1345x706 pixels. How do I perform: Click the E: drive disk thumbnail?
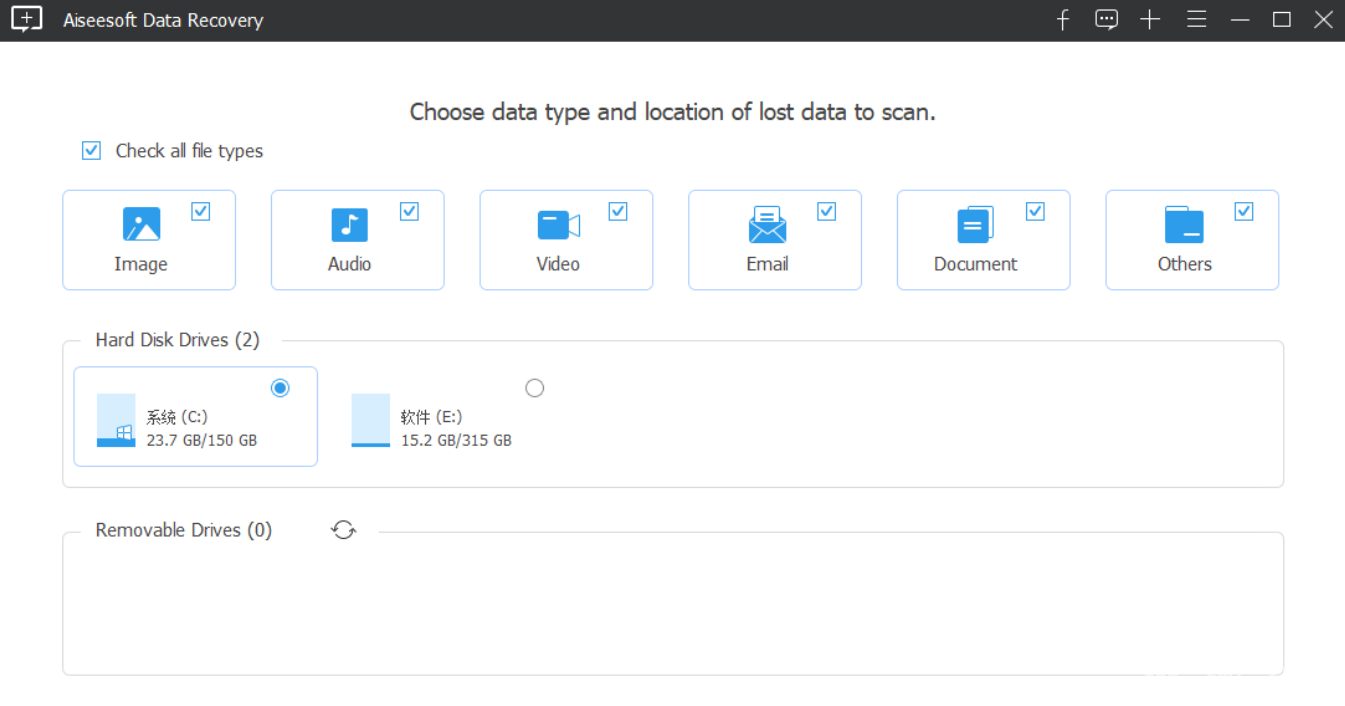(x=371, y=420)
